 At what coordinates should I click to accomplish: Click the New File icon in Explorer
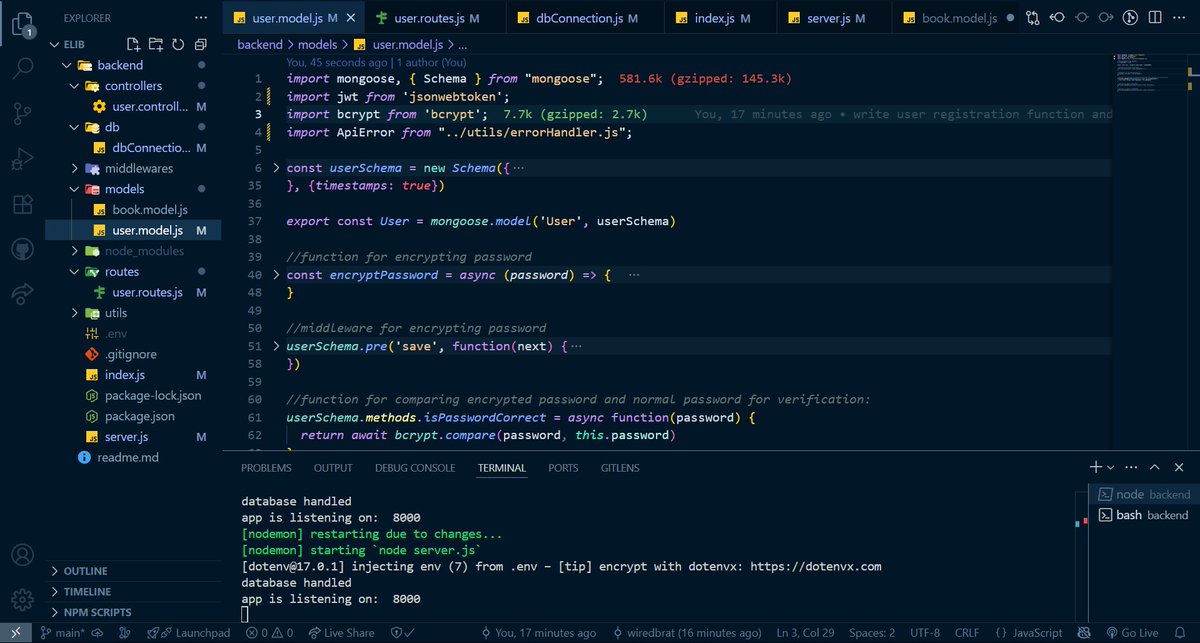(134, 44)
